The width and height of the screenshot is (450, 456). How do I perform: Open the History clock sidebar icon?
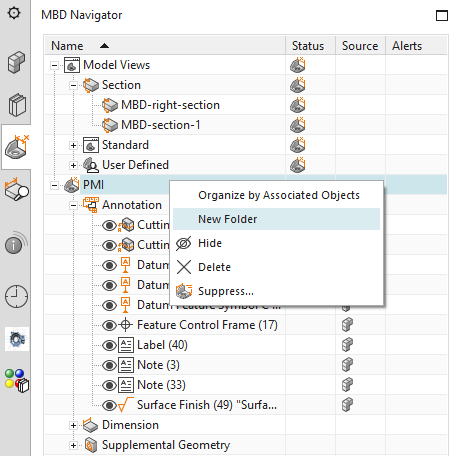[x=16, y=296]
